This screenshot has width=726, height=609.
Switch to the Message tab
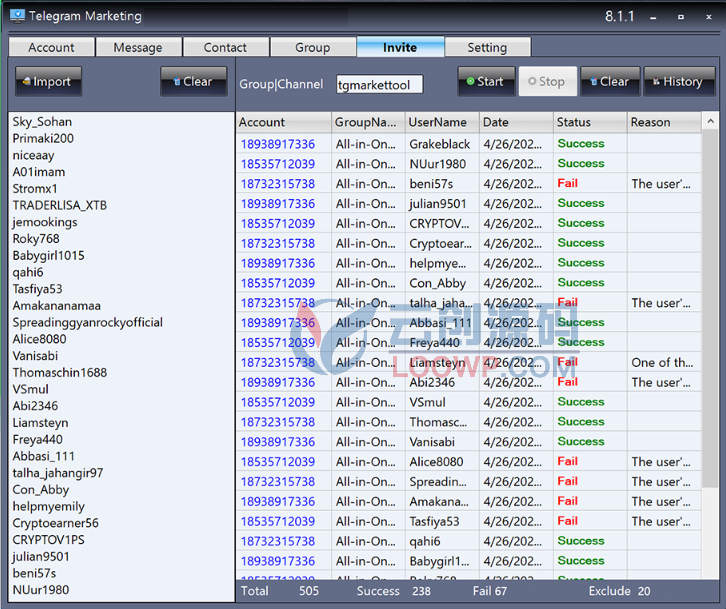pyautogui.click(x=138, y=47)
